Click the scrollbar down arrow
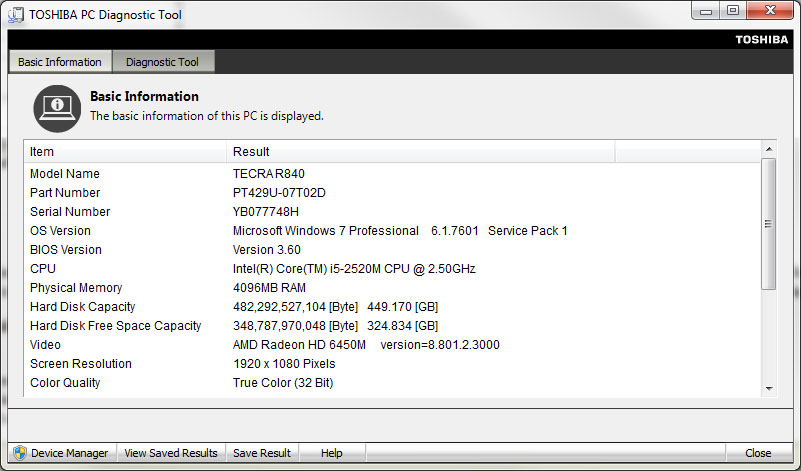Image resolution: width=801 pixels, height=471 pixels. click(x=769, y=389)
